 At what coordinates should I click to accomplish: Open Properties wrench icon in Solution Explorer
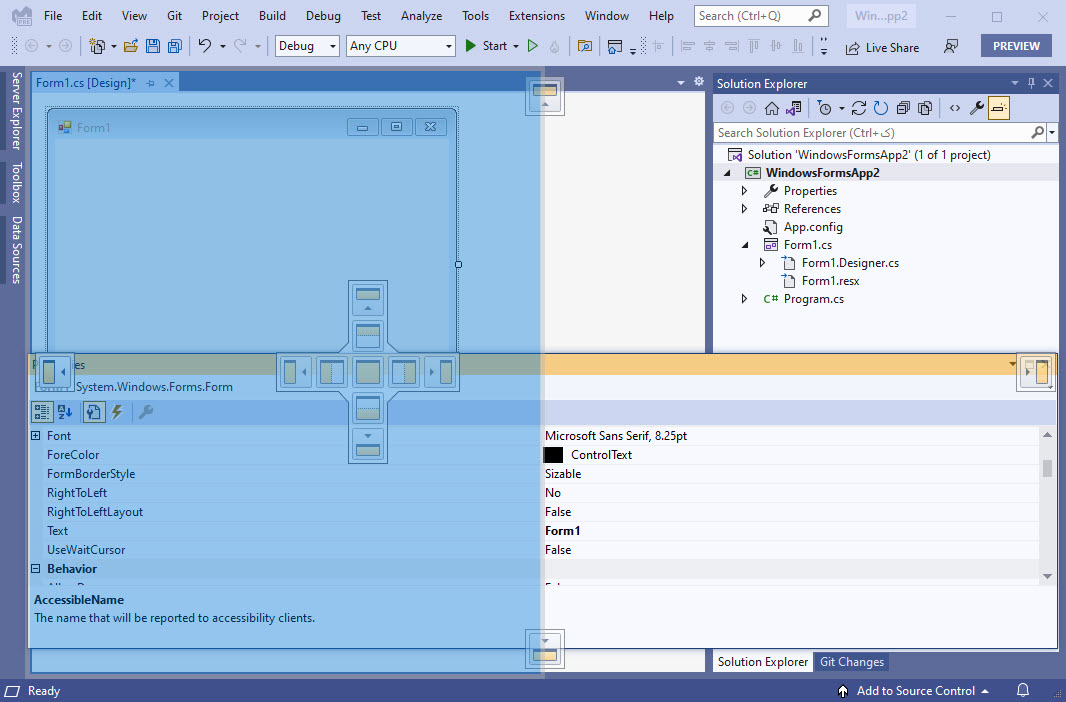pos(977,108)
